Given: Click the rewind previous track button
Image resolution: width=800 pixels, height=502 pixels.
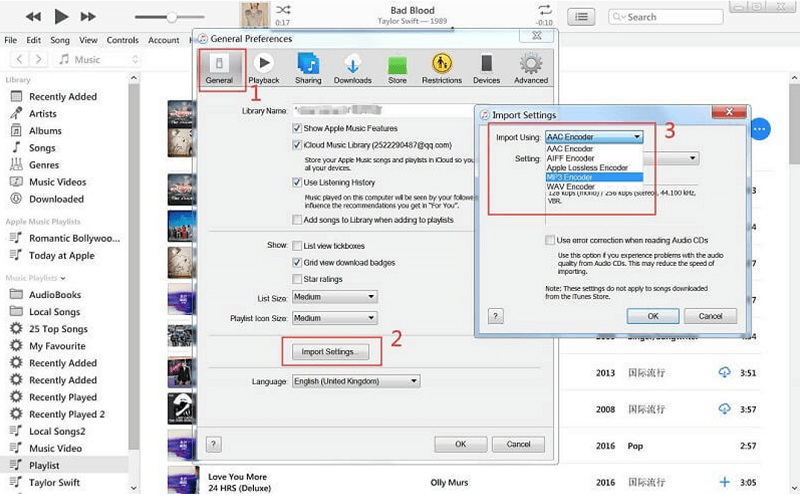Looking at the screenshot, I should (33, 17).
